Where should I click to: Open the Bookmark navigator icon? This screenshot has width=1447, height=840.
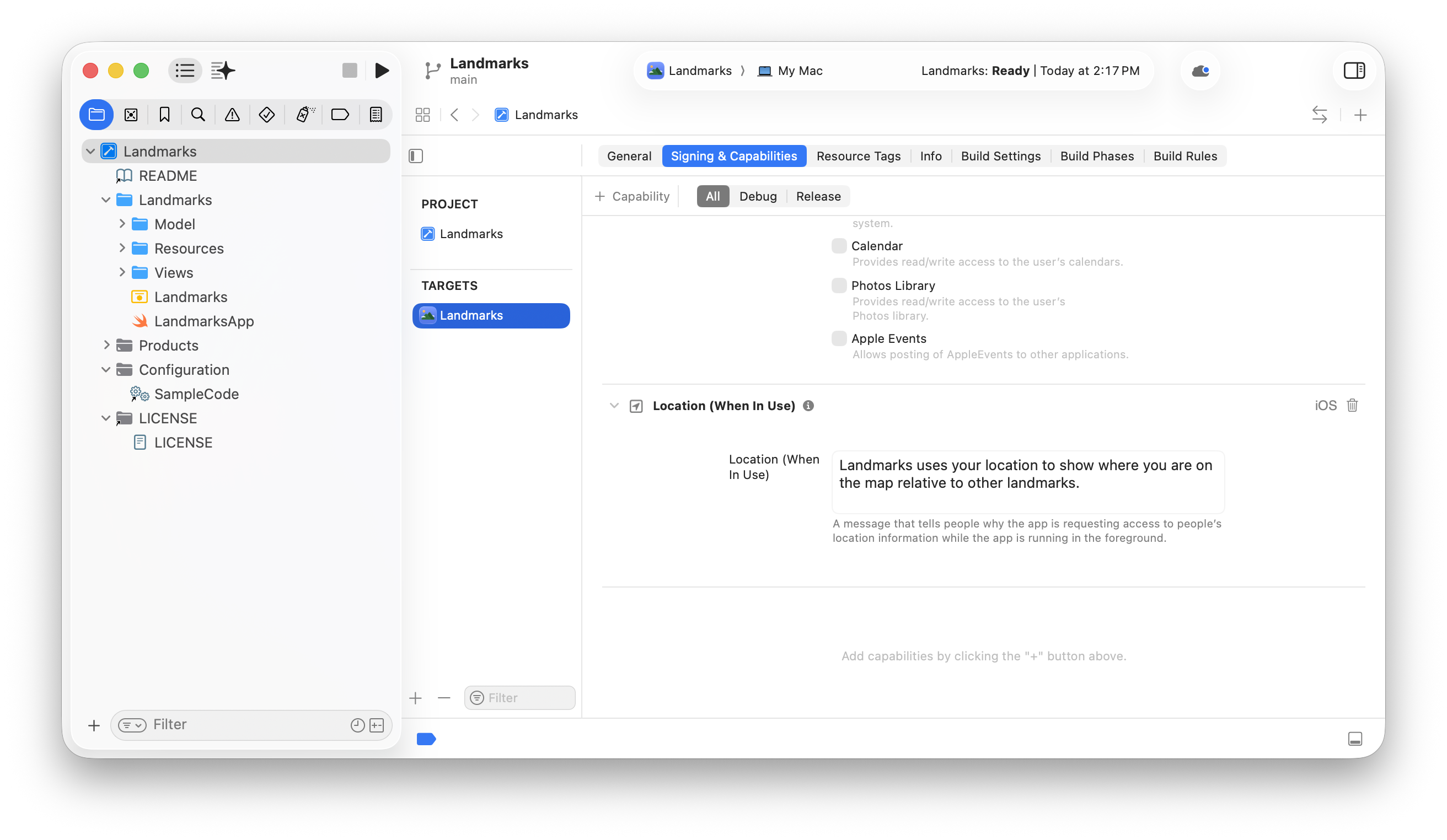click(164, 115)
